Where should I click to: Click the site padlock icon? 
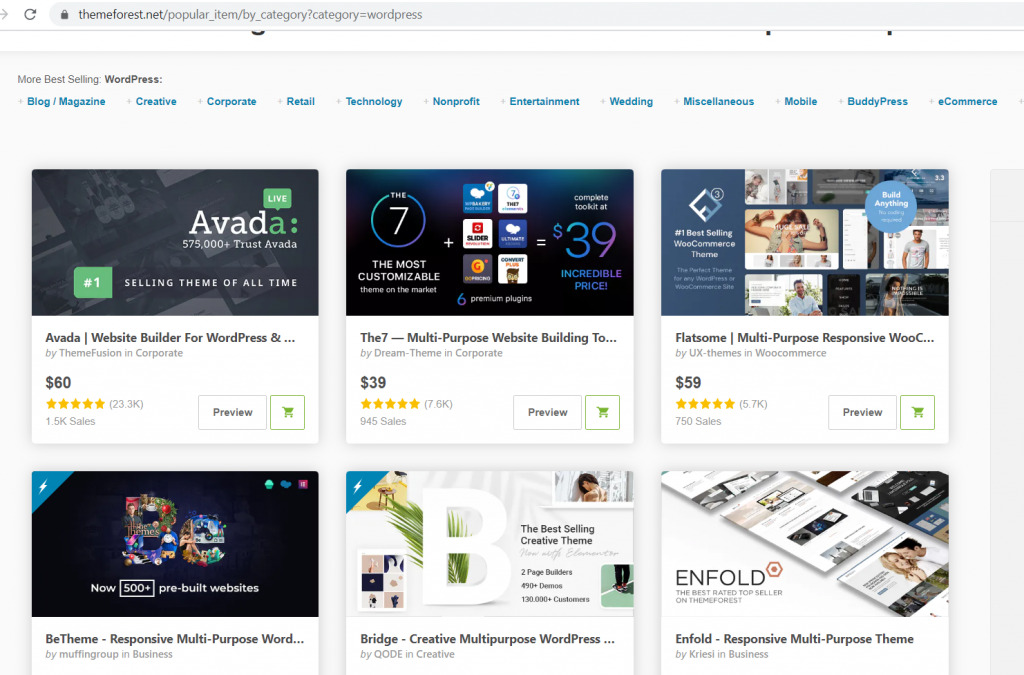(64, 14)
